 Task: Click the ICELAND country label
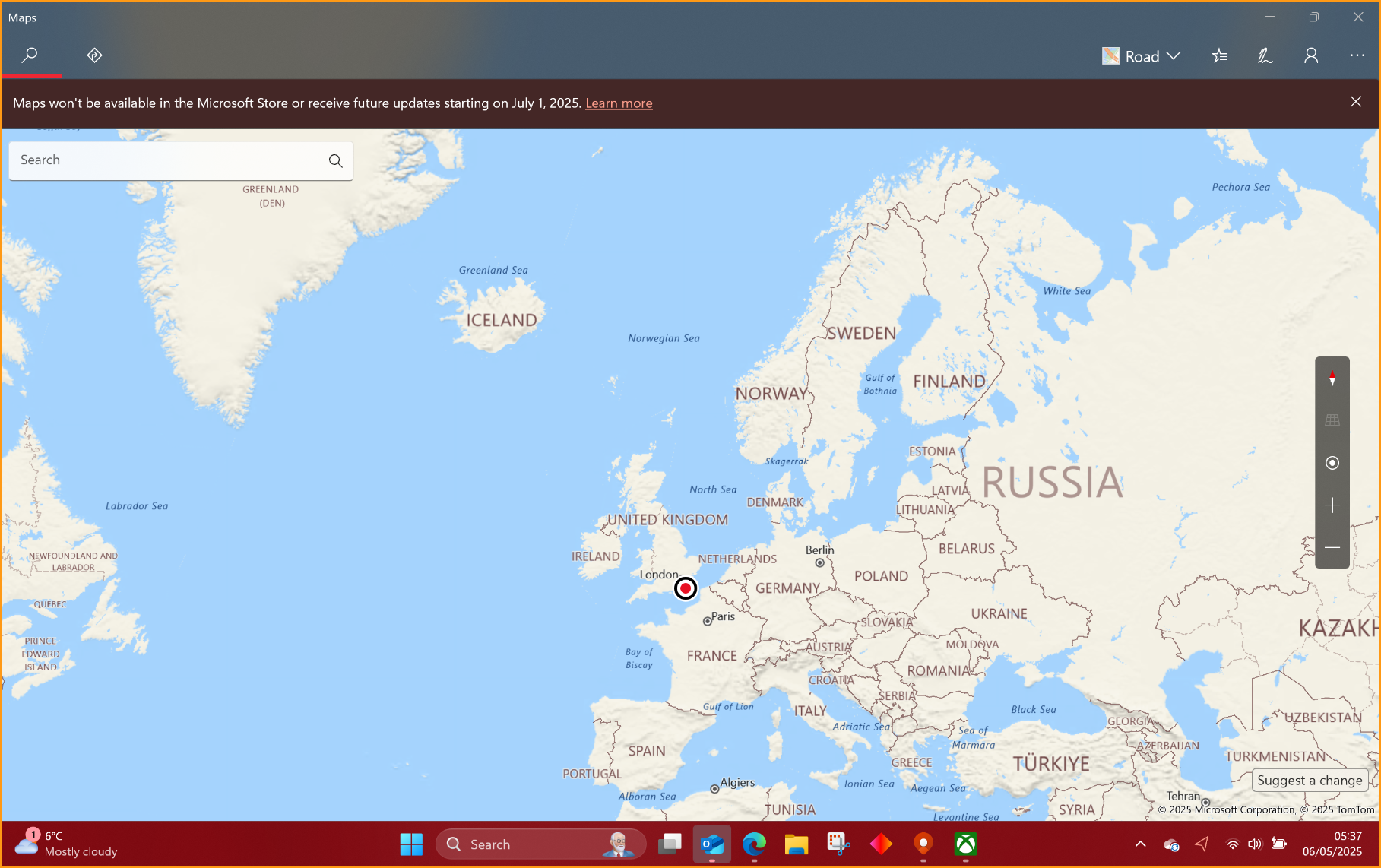502,321
